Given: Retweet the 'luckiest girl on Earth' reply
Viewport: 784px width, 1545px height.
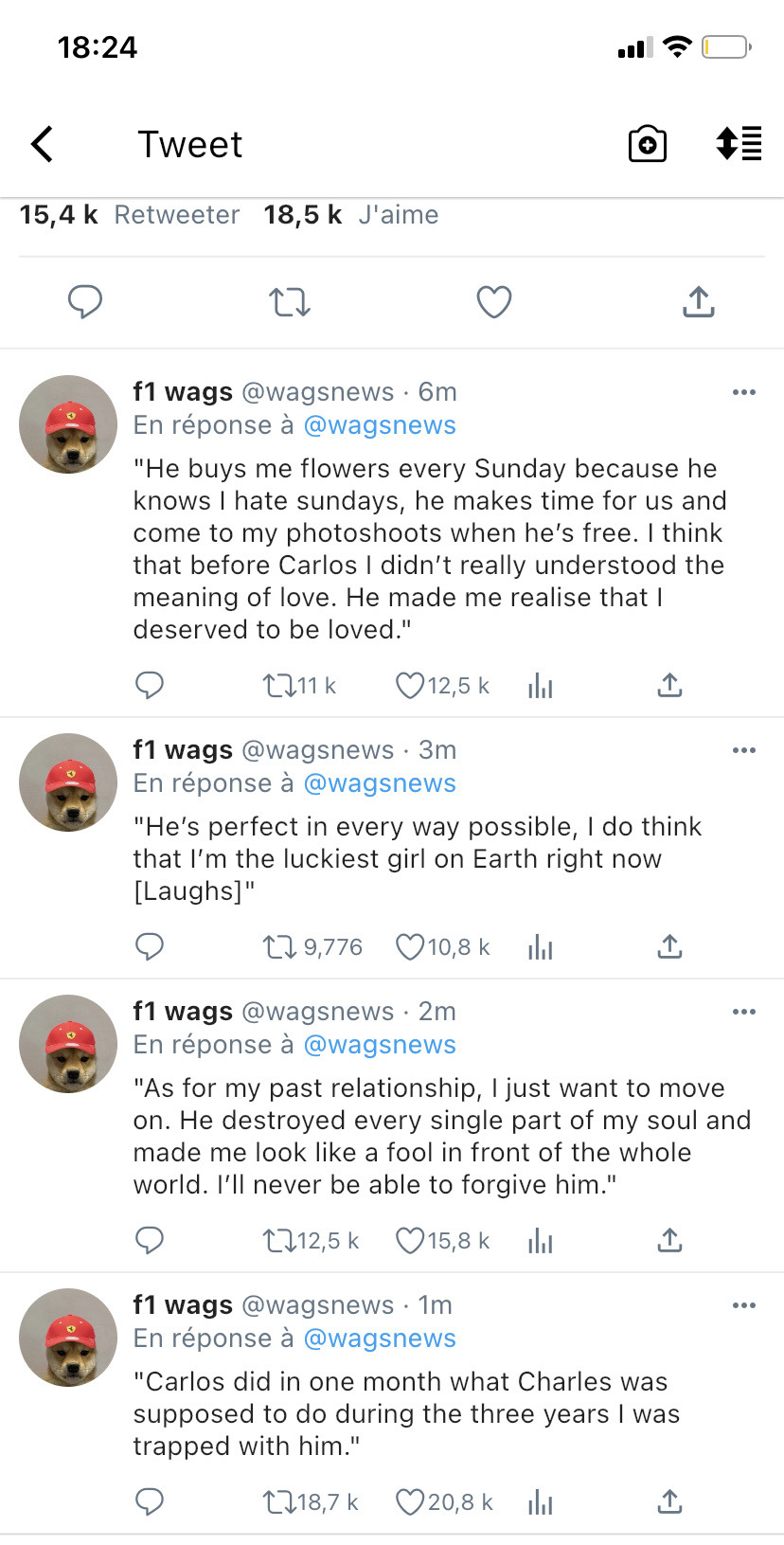Looking at the screenshot, I should [x=279, y=947].
